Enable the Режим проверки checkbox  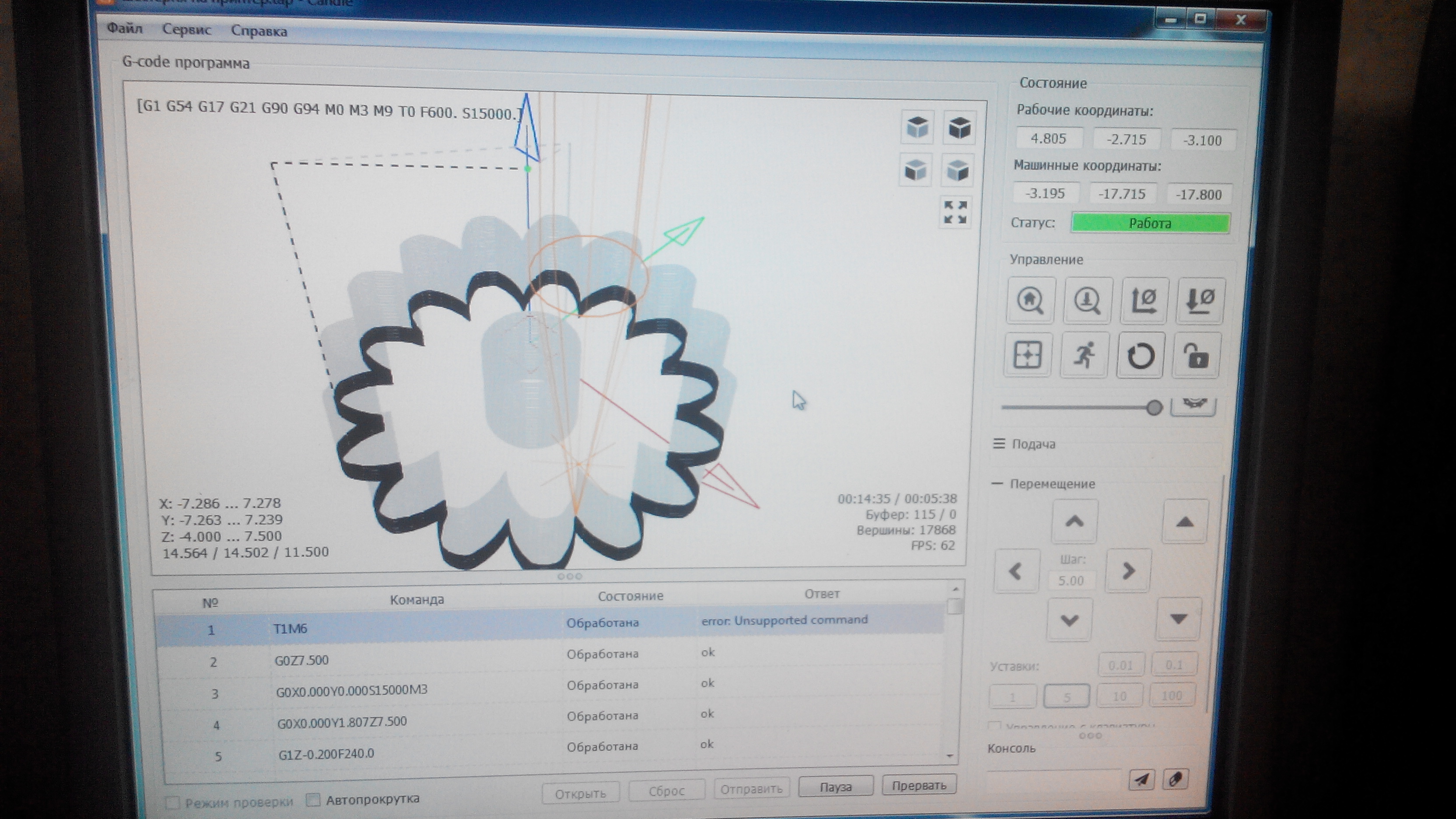tap(172, 802)
